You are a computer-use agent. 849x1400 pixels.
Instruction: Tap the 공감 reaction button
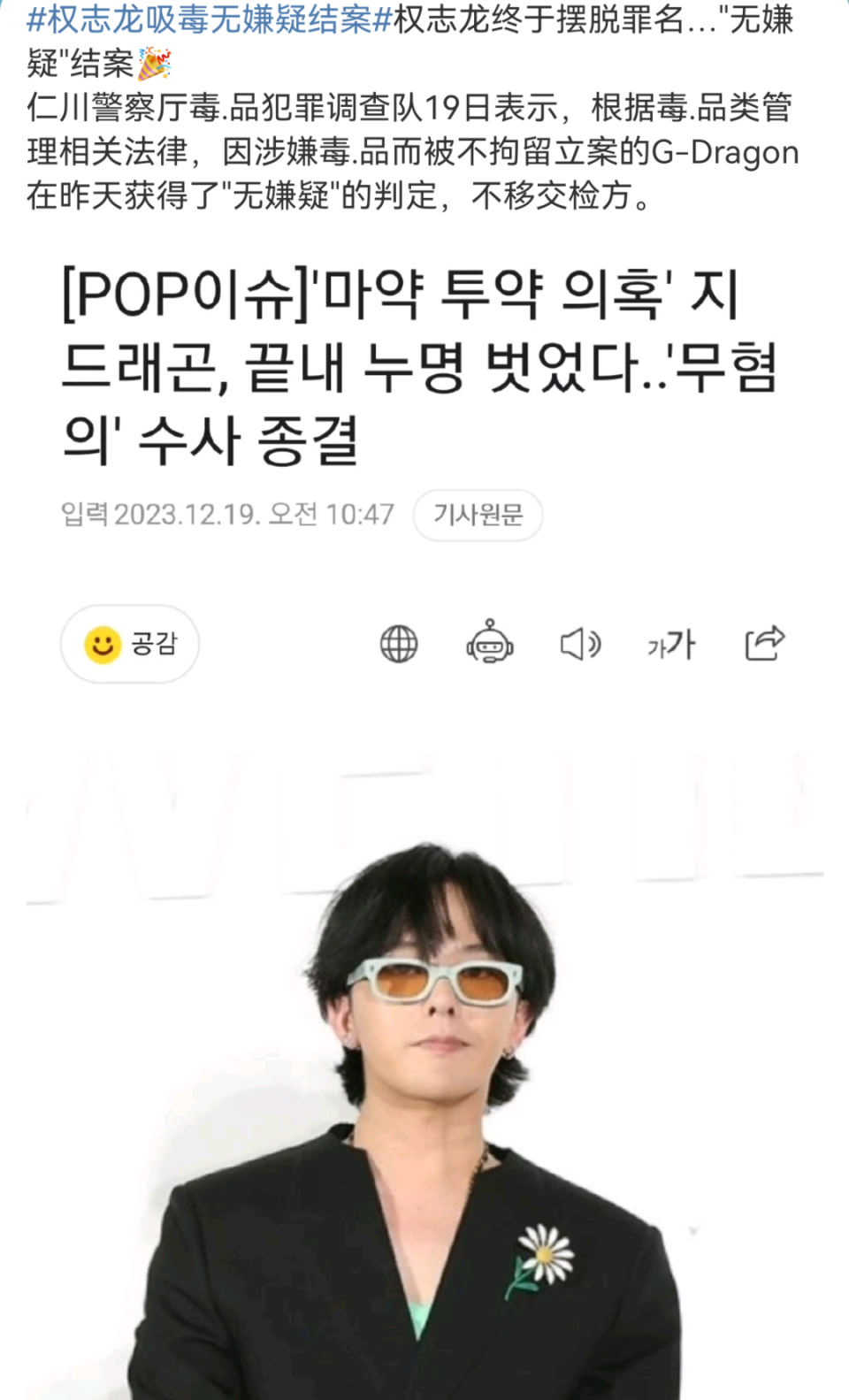(130, 644)
